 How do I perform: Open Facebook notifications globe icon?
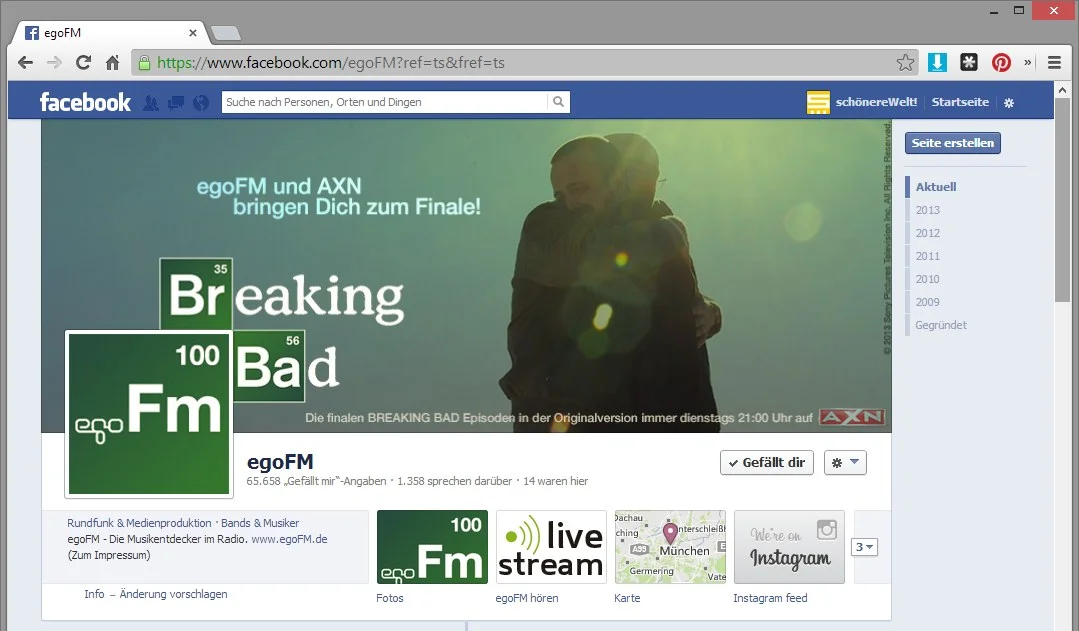[x=201, y=103]
